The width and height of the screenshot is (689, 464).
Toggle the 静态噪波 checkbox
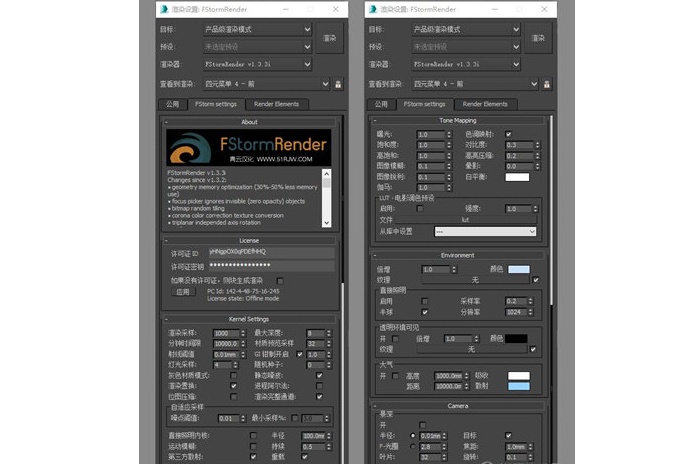click(317, 374)
